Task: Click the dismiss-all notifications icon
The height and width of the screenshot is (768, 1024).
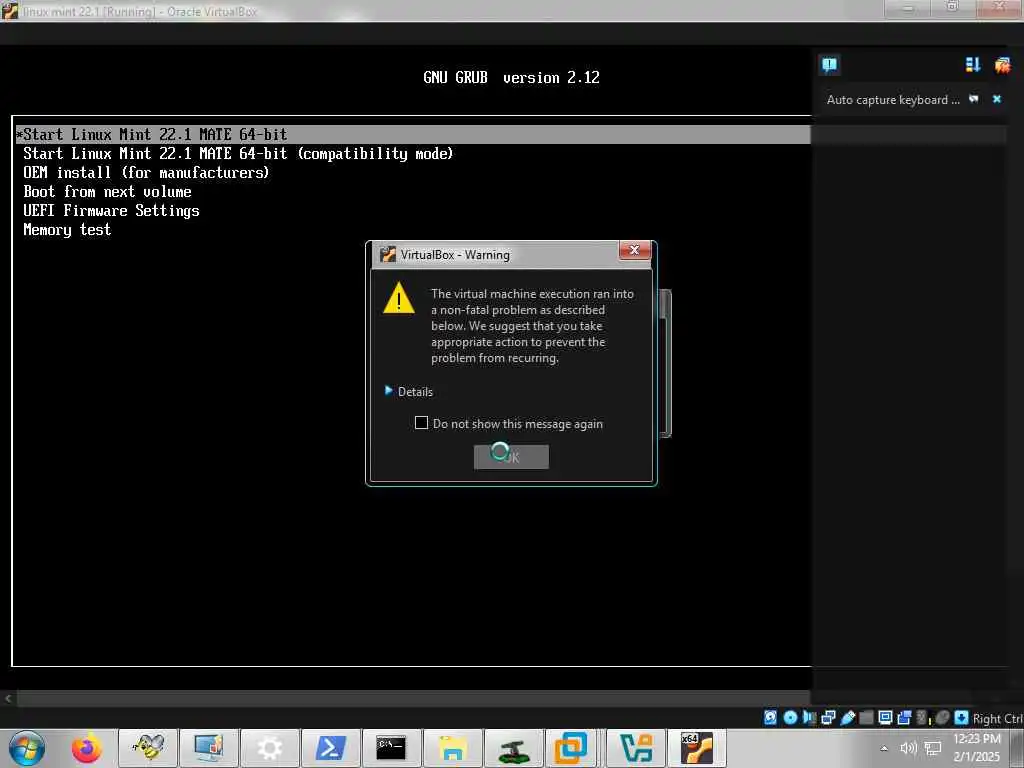Action: coord(1002,64)
